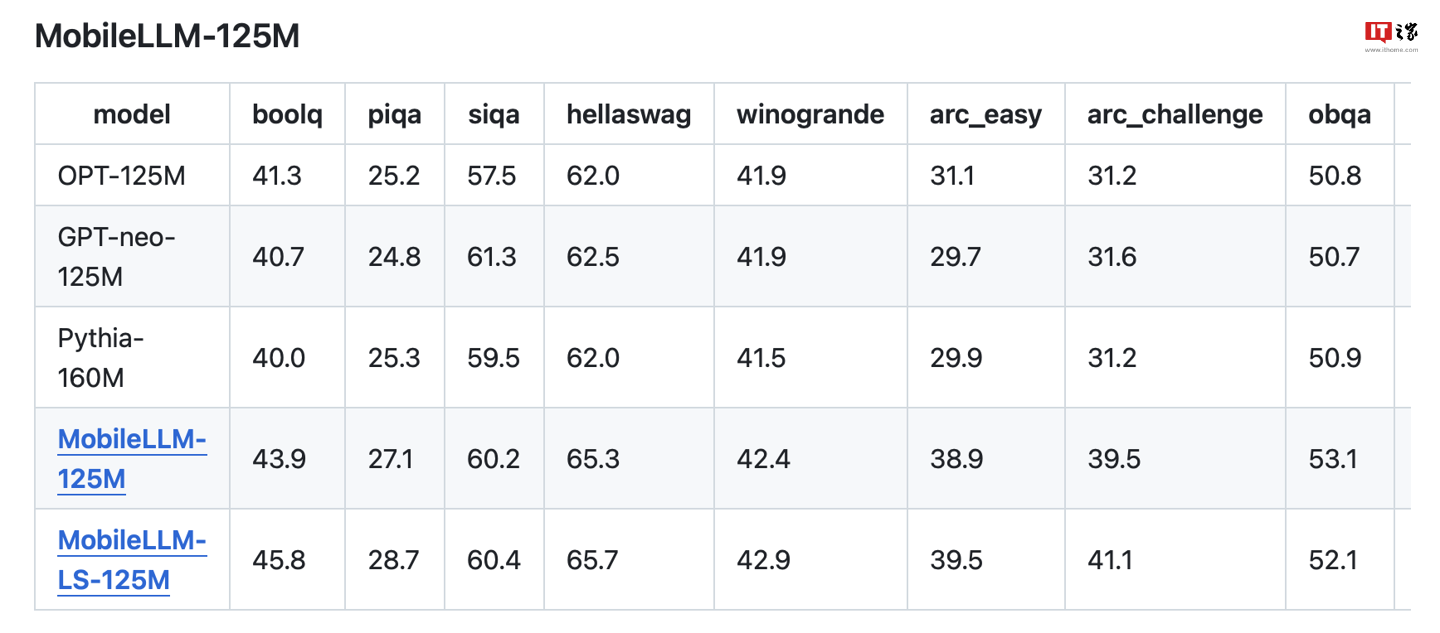
Task: Select the Pythia-160M obqa score 50.9
Action: pos(1334,358)
